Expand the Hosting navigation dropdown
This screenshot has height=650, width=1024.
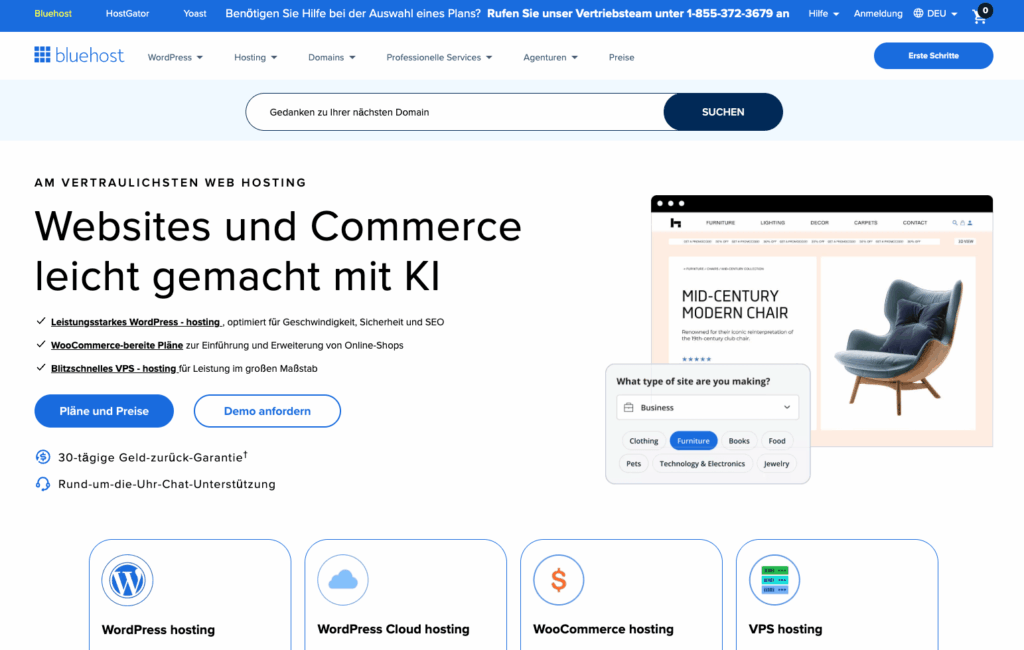pyautogui.click(x=256, y=57)
